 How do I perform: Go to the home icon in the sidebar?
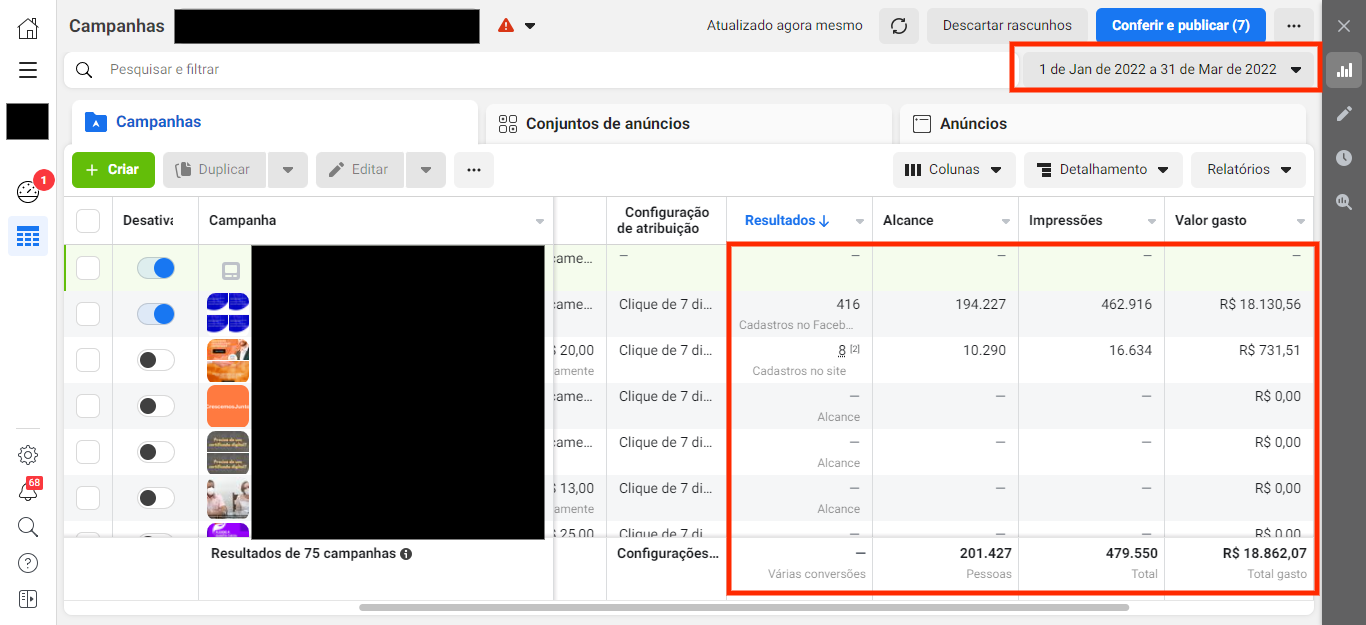pos(28,28)
